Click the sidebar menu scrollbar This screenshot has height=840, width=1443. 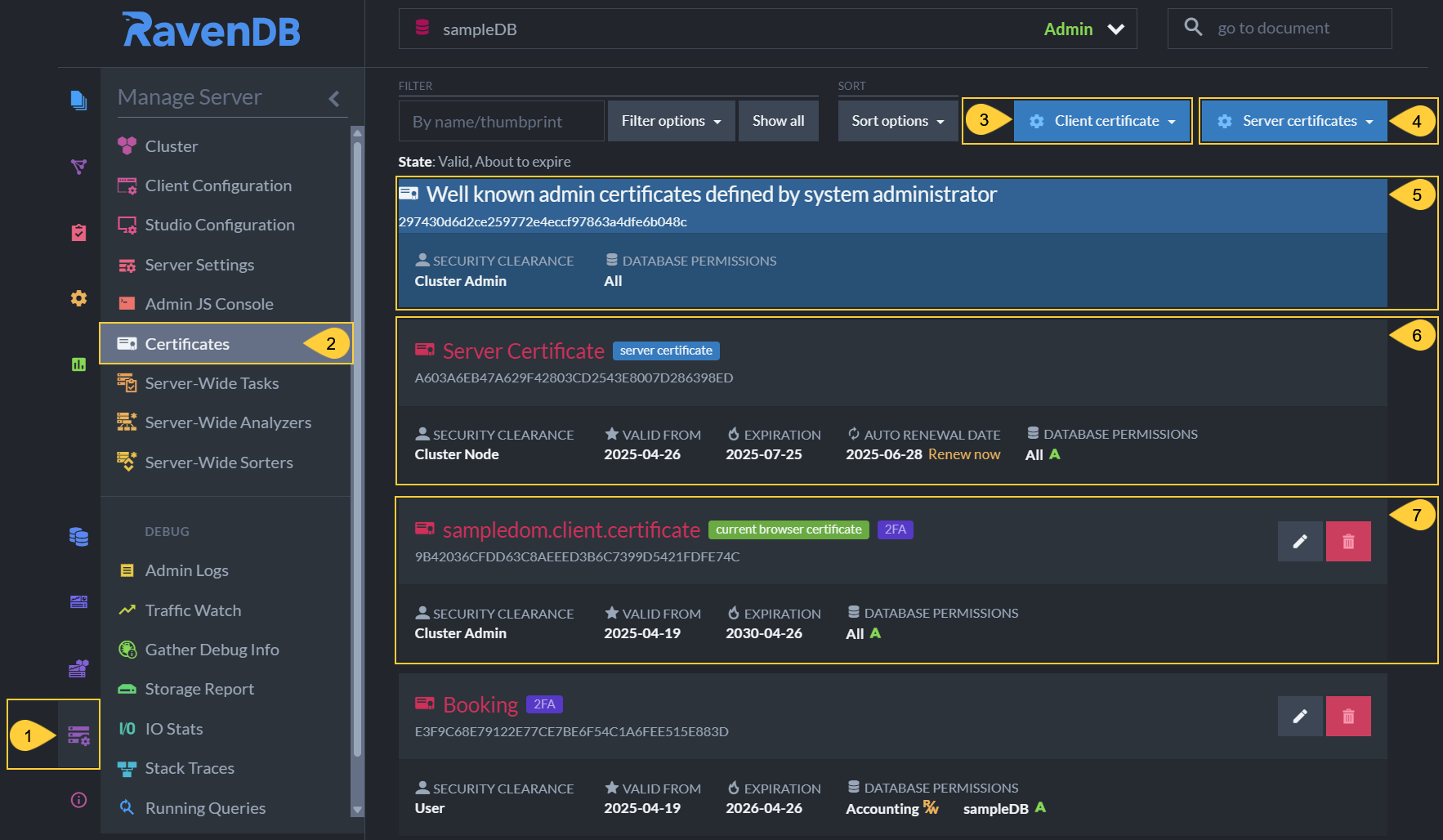pyautogui.click(x=357, y=449)
